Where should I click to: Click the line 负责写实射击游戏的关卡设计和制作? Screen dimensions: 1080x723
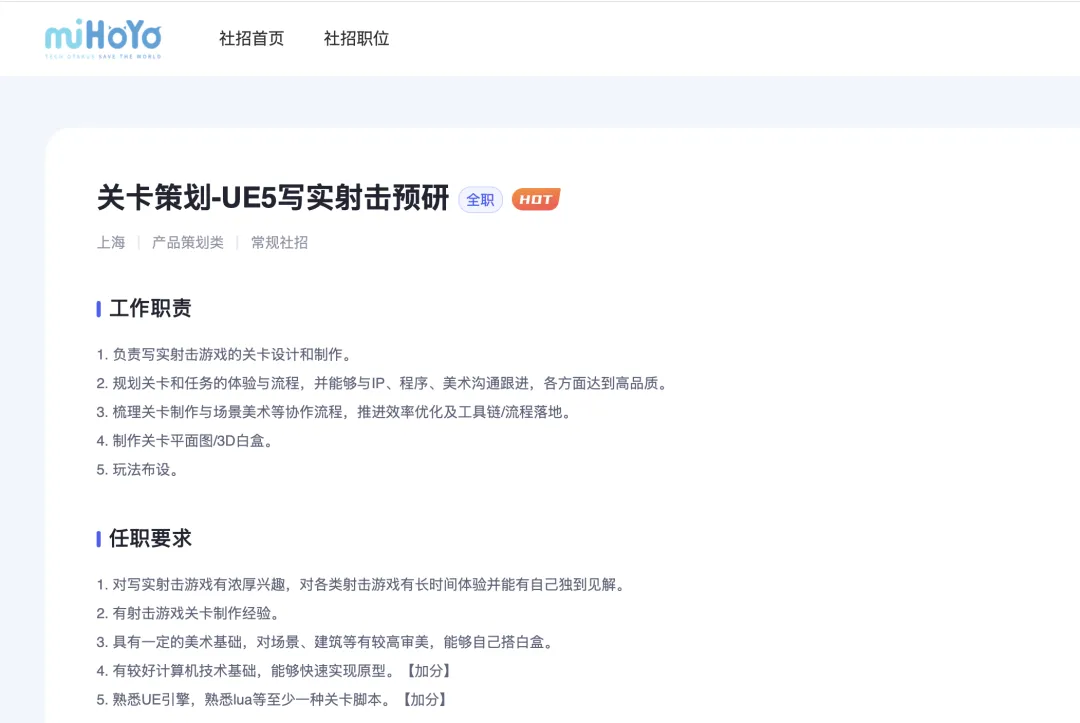225,355
